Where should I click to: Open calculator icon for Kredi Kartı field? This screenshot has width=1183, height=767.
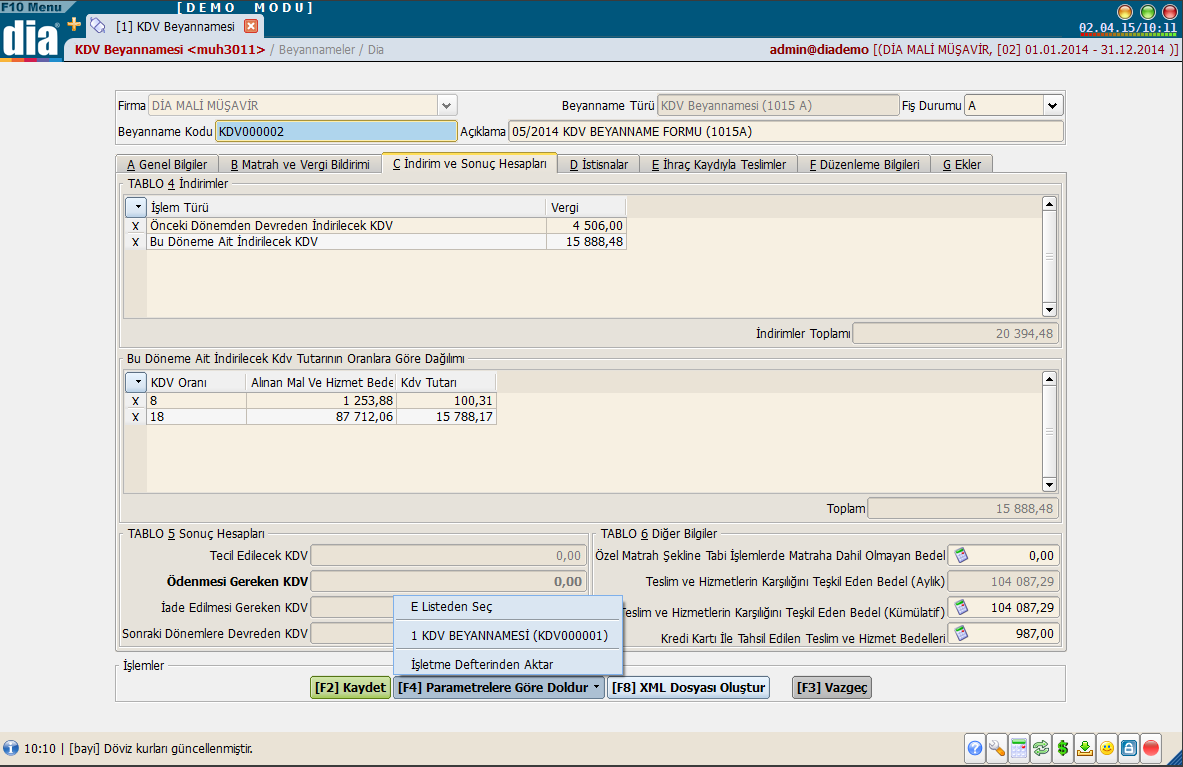click(960, 634)
